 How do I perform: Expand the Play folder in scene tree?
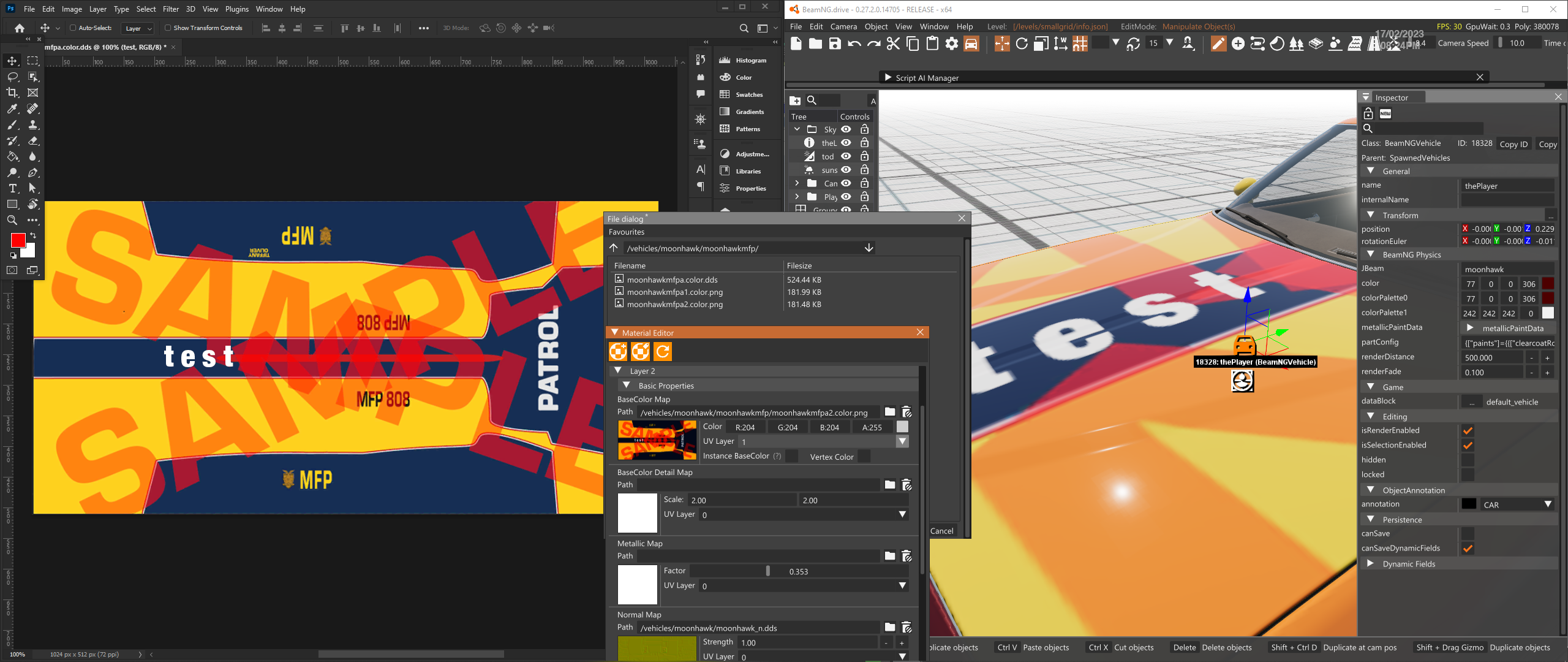tap(797, 197)
